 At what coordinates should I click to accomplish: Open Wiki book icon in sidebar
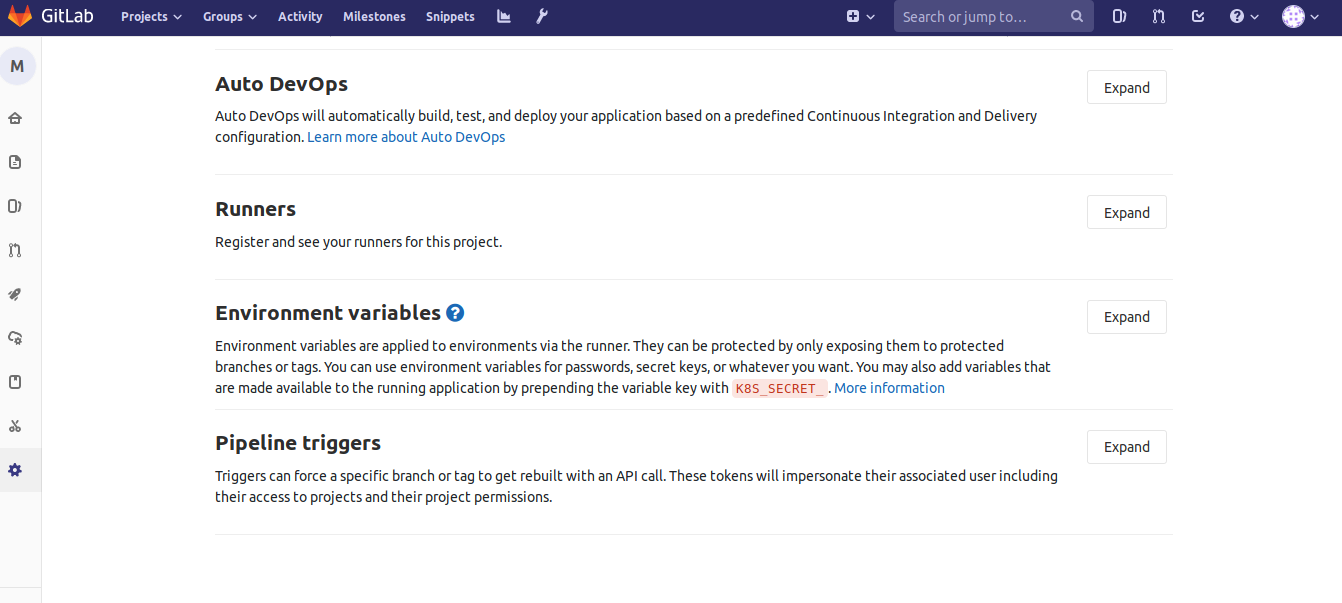coord(15,382)
